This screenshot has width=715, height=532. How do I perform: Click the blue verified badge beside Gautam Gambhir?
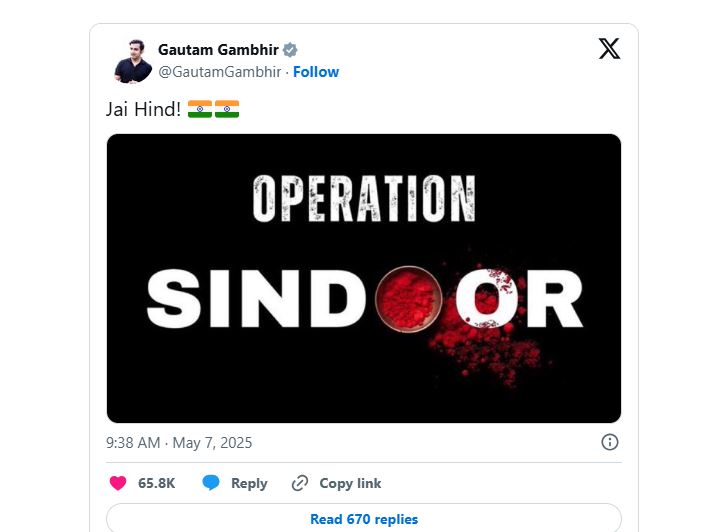[290, 50]
